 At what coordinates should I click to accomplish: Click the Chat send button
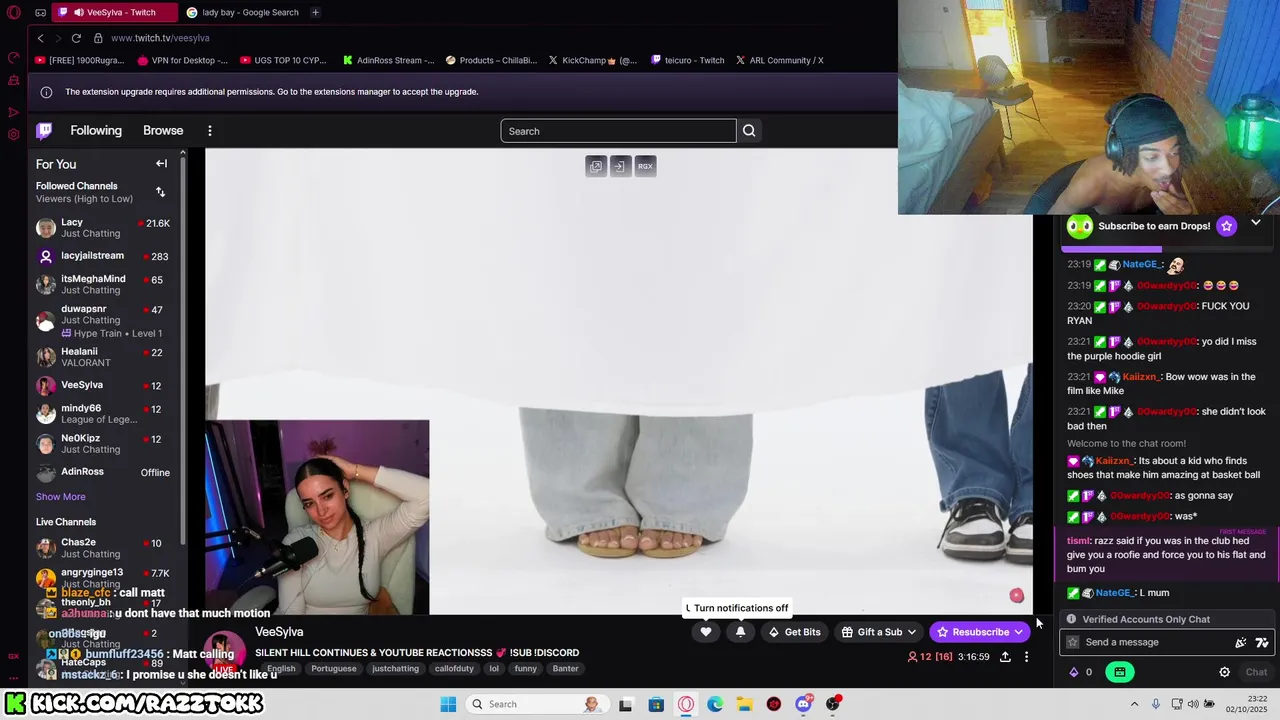click(x=1256, y=672)
